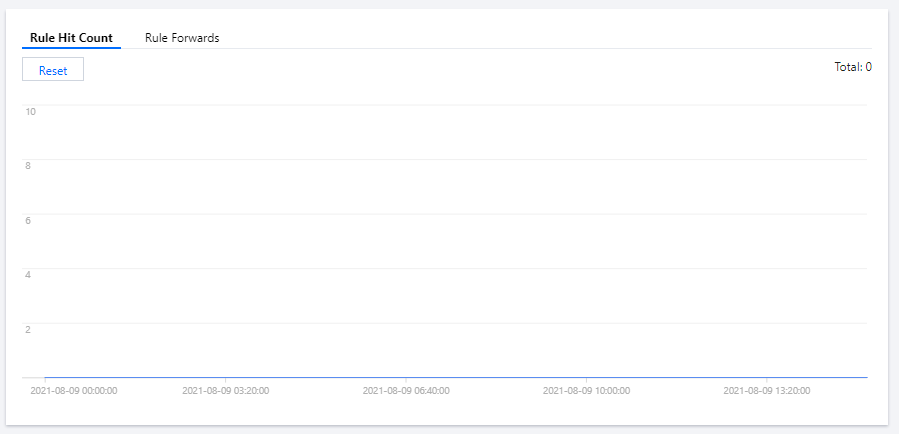Click the y-axis label 4
Viewport: 899px width, 434px height.
(28, 274)
